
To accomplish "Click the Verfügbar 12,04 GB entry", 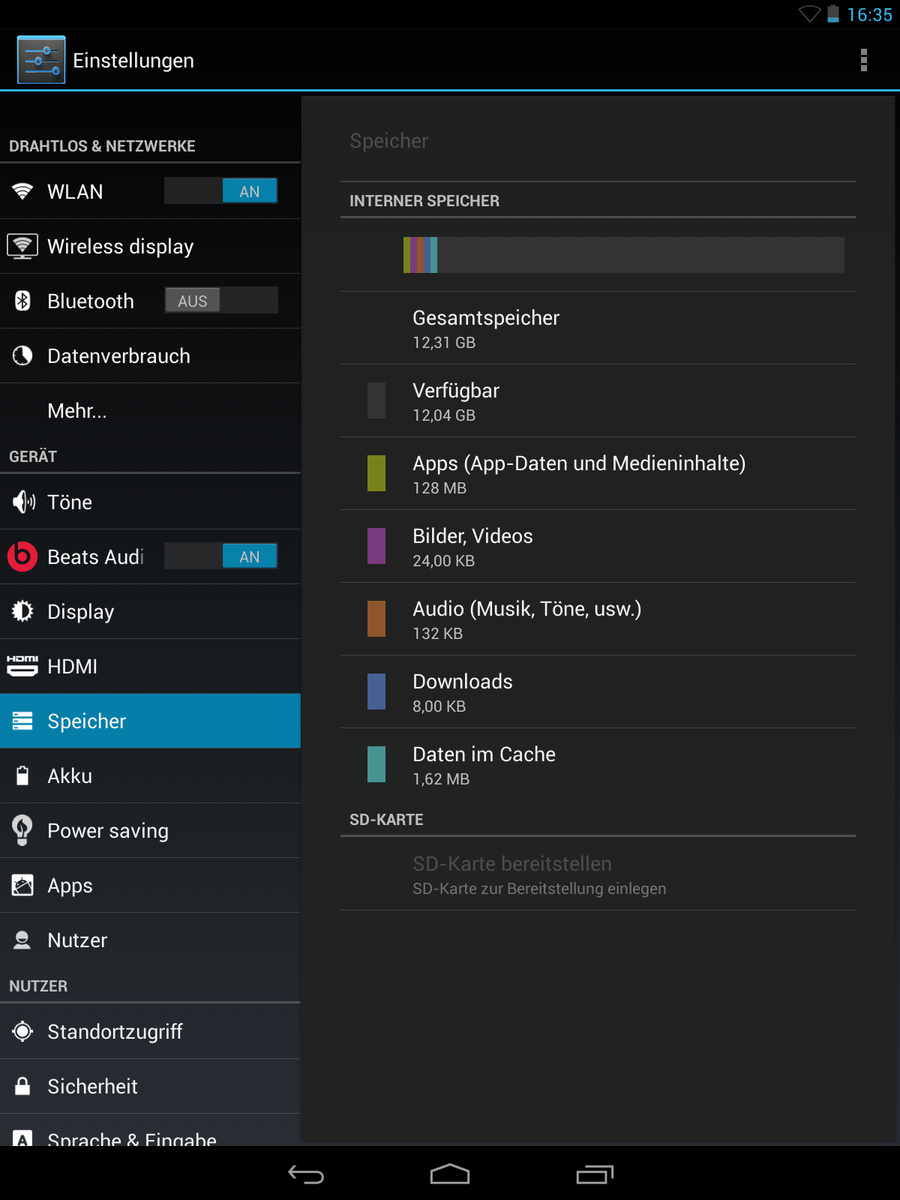I will [x=598, y=401].
